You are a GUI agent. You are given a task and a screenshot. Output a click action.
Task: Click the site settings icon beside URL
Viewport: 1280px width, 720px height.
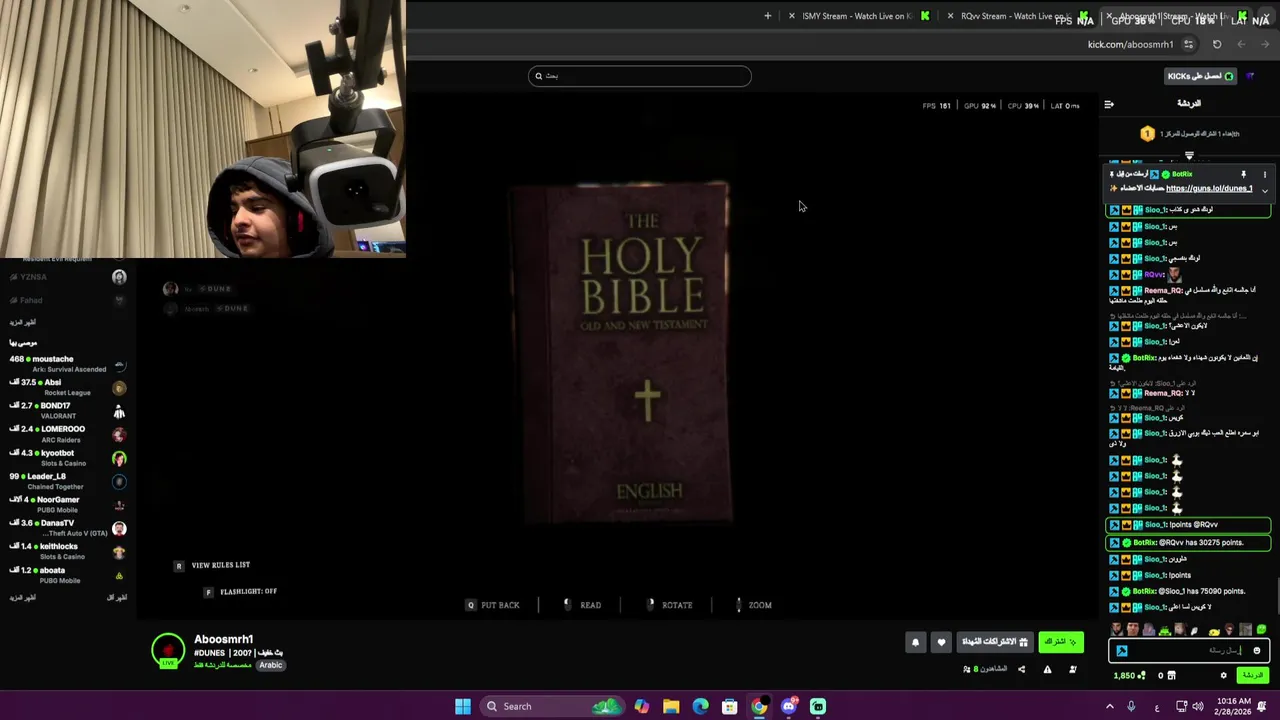pyautogui.click(x=1188, y=44)
